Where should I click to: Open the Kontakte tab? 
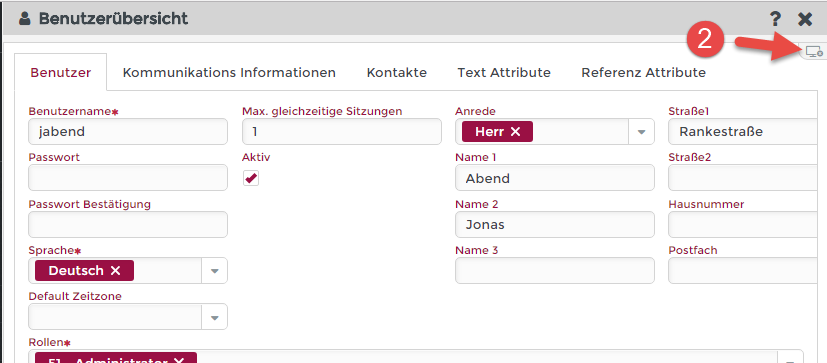(397, 72)
